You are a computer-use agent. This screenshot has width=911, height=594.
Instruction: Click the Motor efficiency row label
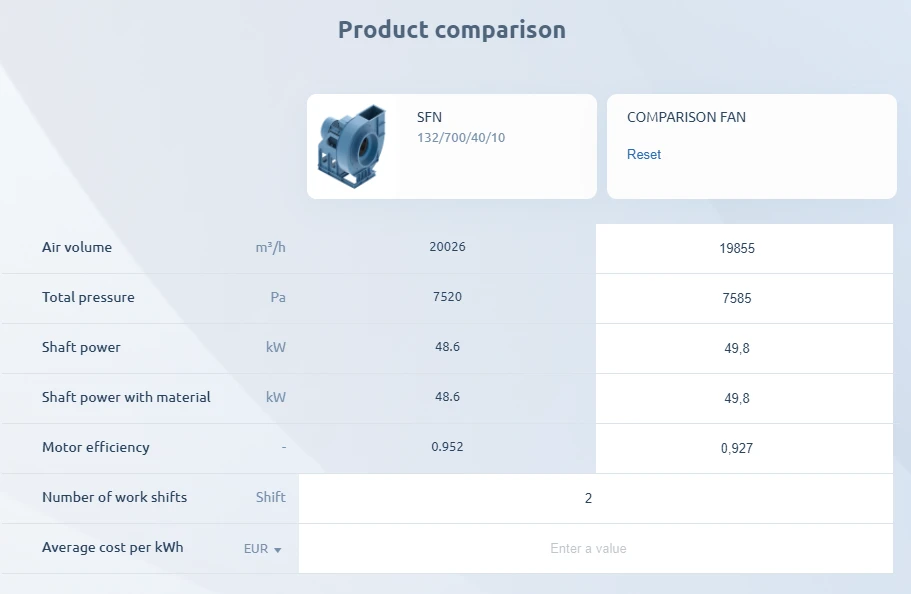click(96, 447)
